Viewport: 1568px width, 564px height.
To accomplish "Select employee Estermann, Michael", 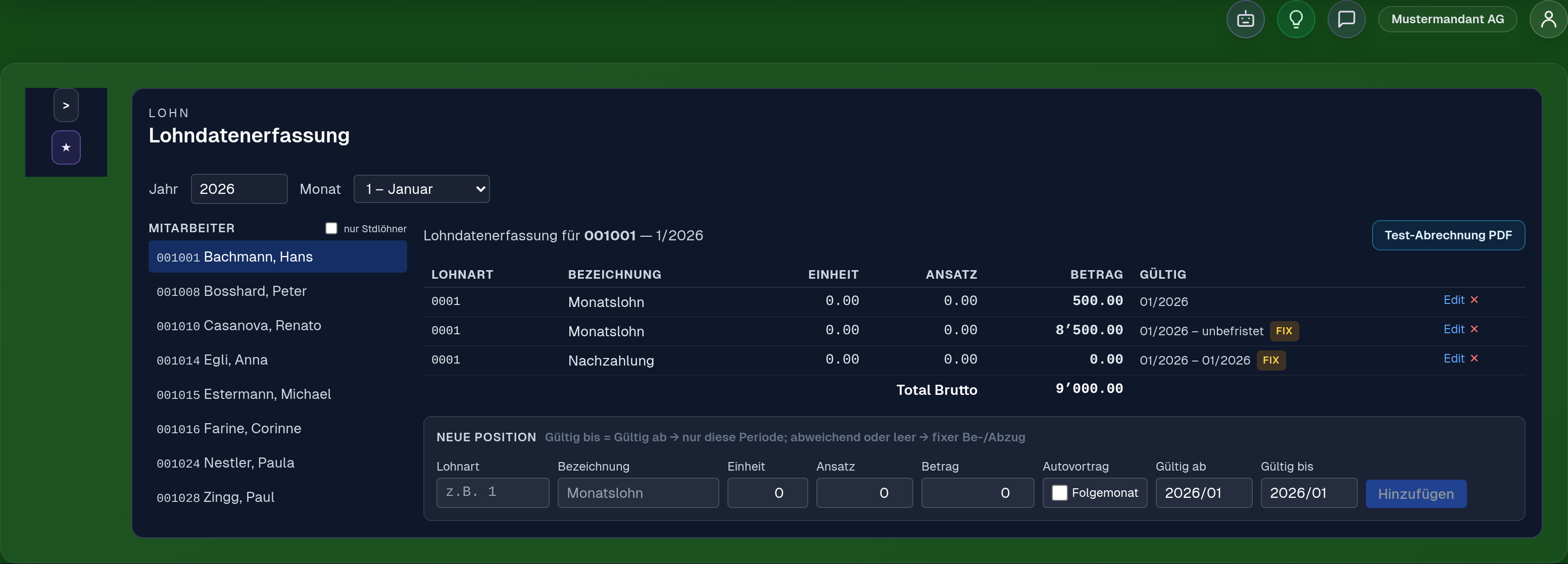I will [x=277, y=394].
